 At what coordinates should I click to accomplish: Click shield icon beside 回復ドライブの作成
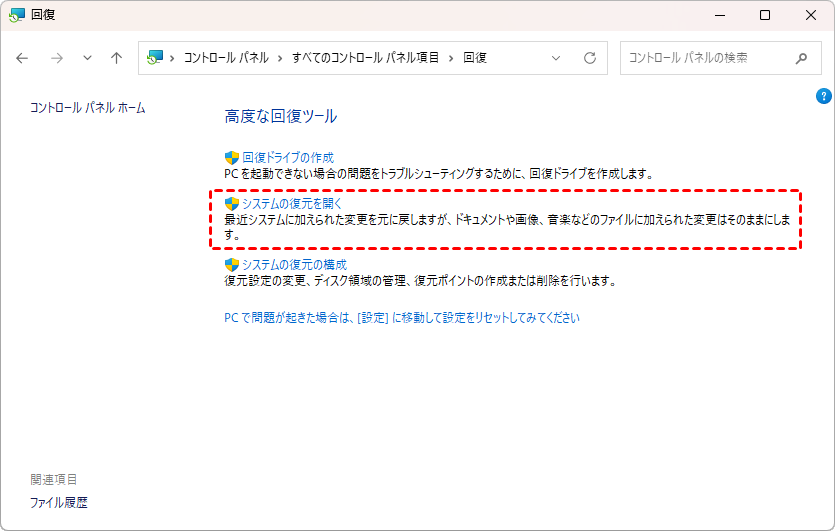232,158
